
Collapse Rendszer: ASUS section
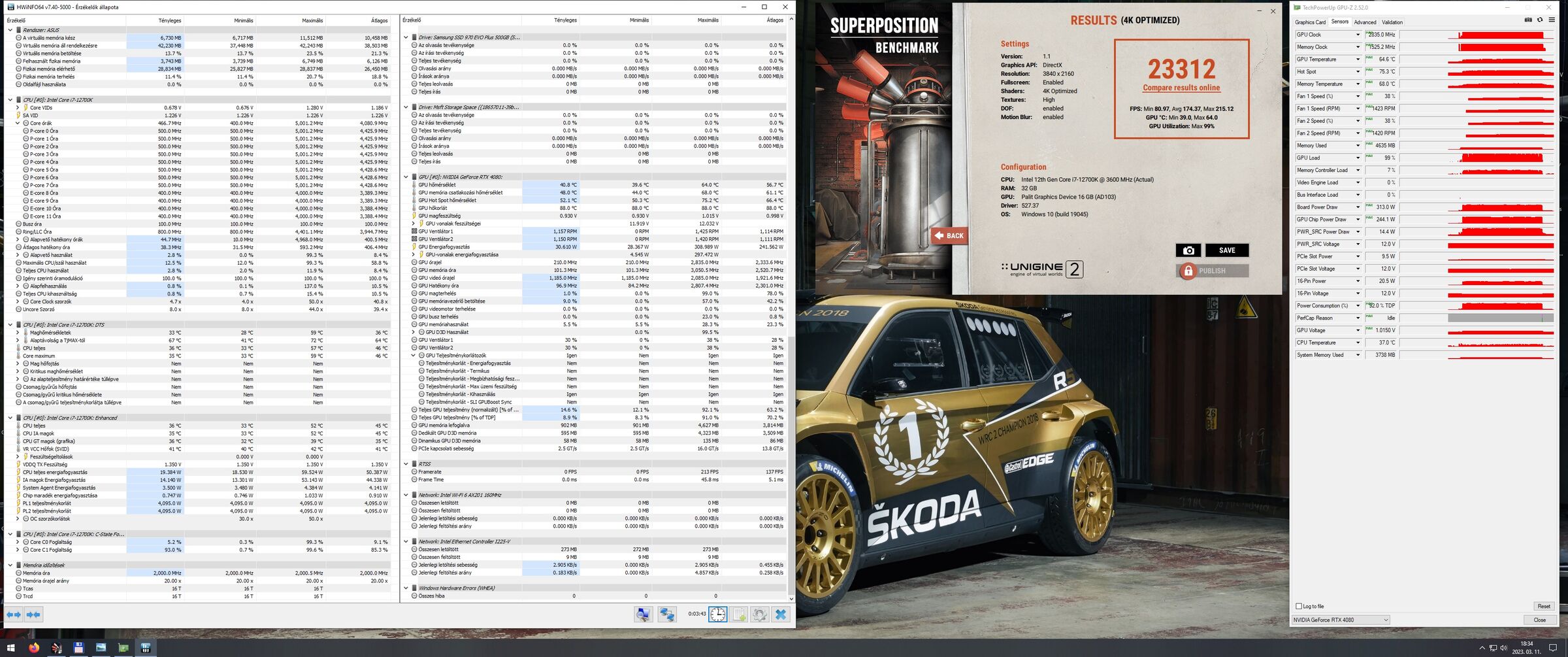10,30
